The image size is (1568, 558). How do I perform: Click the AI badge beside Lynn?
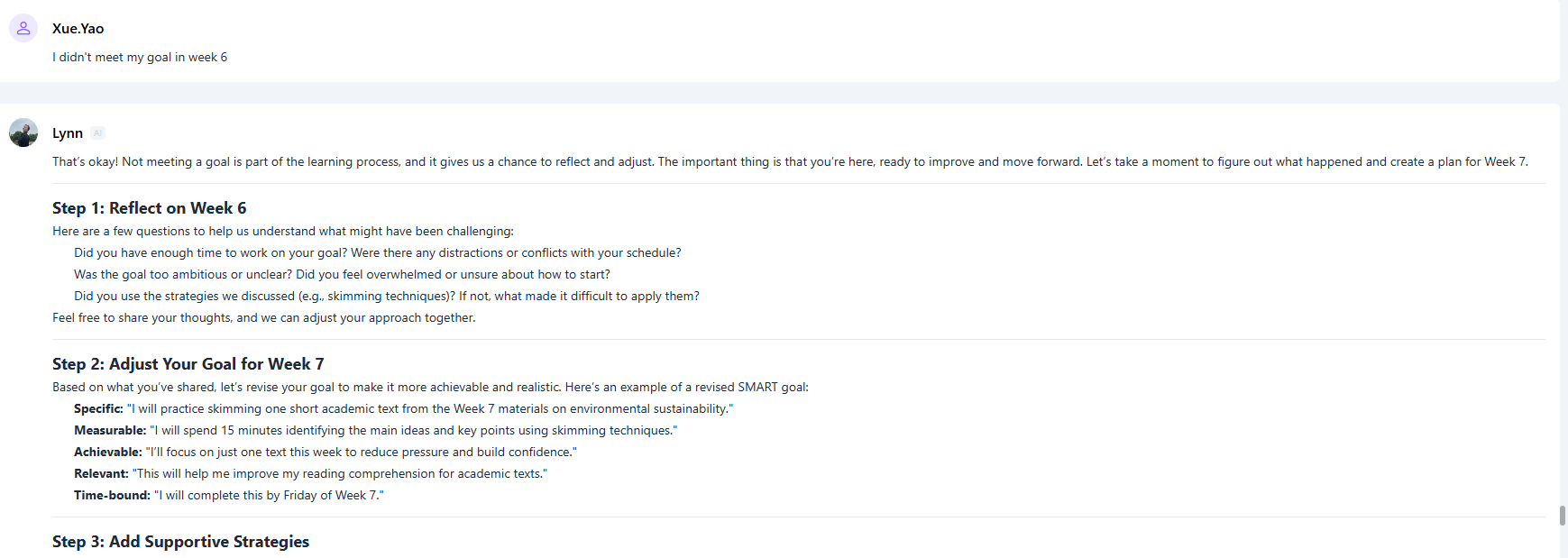click(98, 133)
